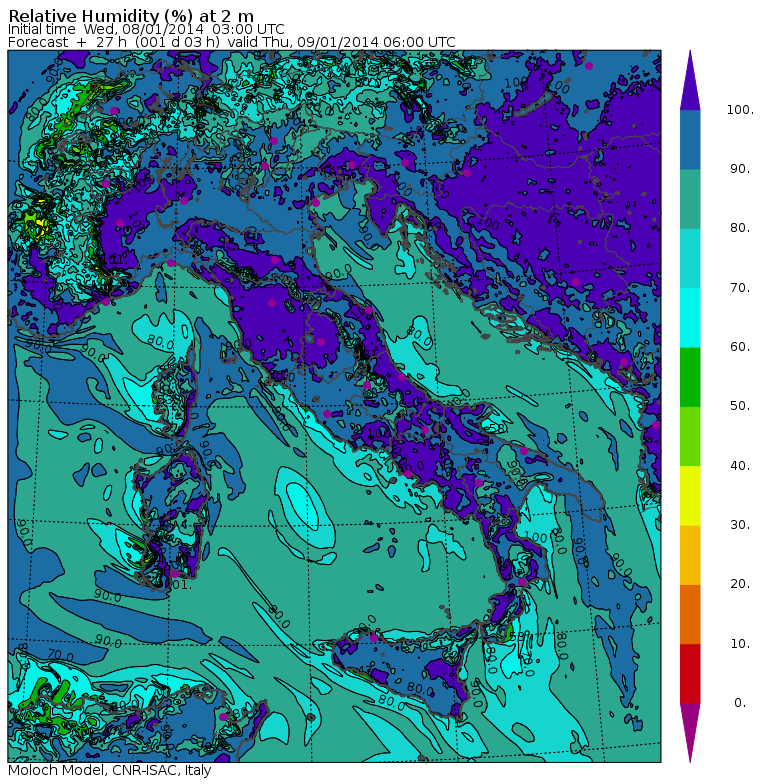Click the purple color swatch above 100 in legend
This screenshot has height=784, width=760.
coord(690,80)
